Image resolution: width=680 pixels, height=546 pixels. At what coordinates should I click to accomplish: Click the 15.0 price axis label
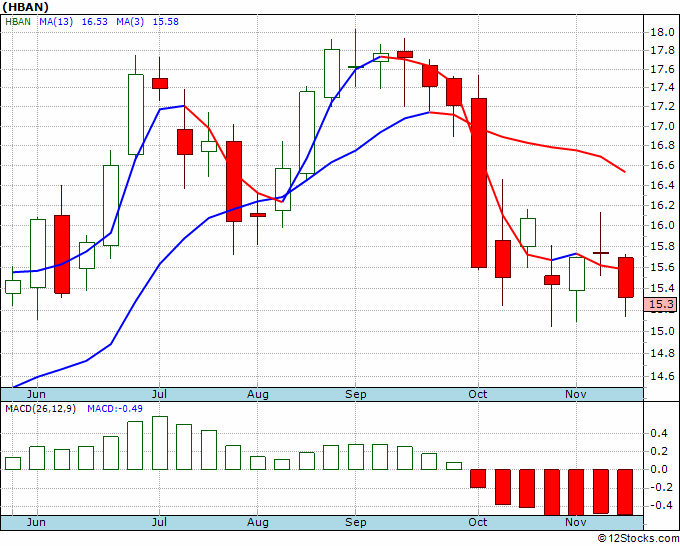pos(662,331)
